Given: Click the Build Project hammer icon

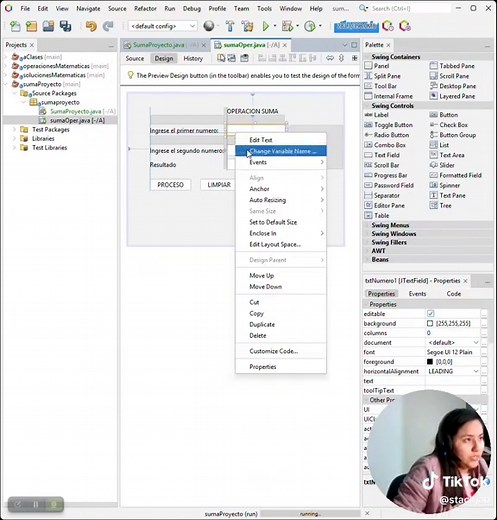Looking at the screenshot, I should click(230, 26).
